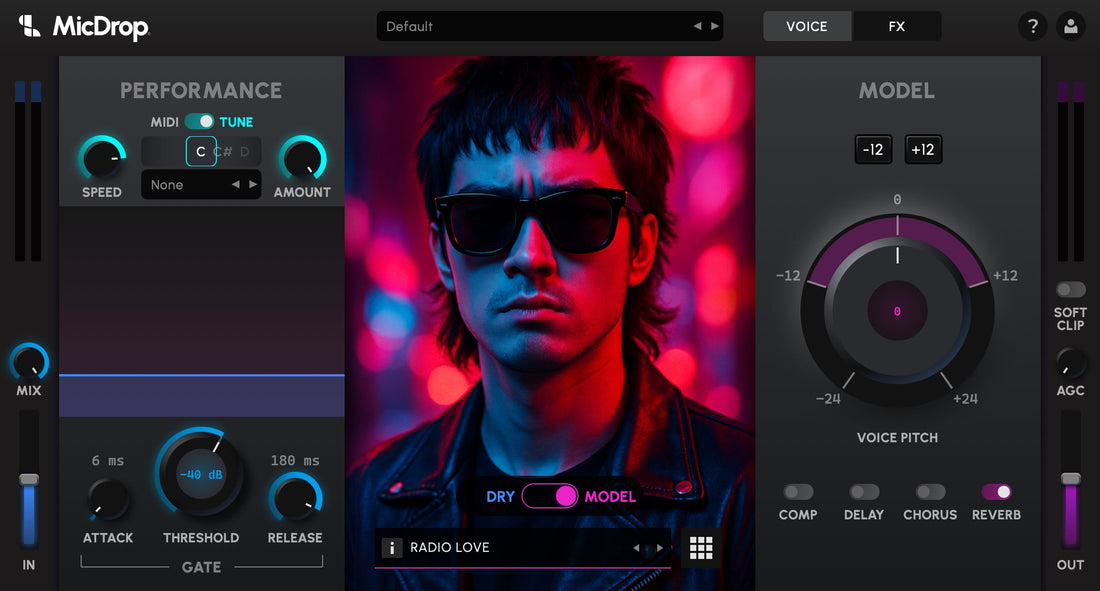Click the user account icon
Viewport: 1100px width, 591px height.
click(1071, 26)
